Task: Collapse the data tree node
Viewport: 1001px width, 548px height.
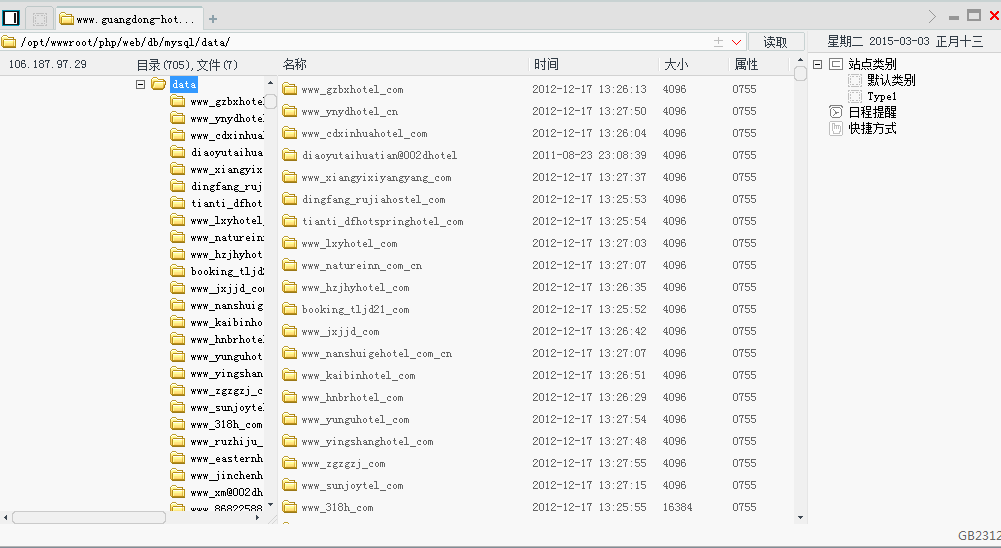Action: pos(140,84)
